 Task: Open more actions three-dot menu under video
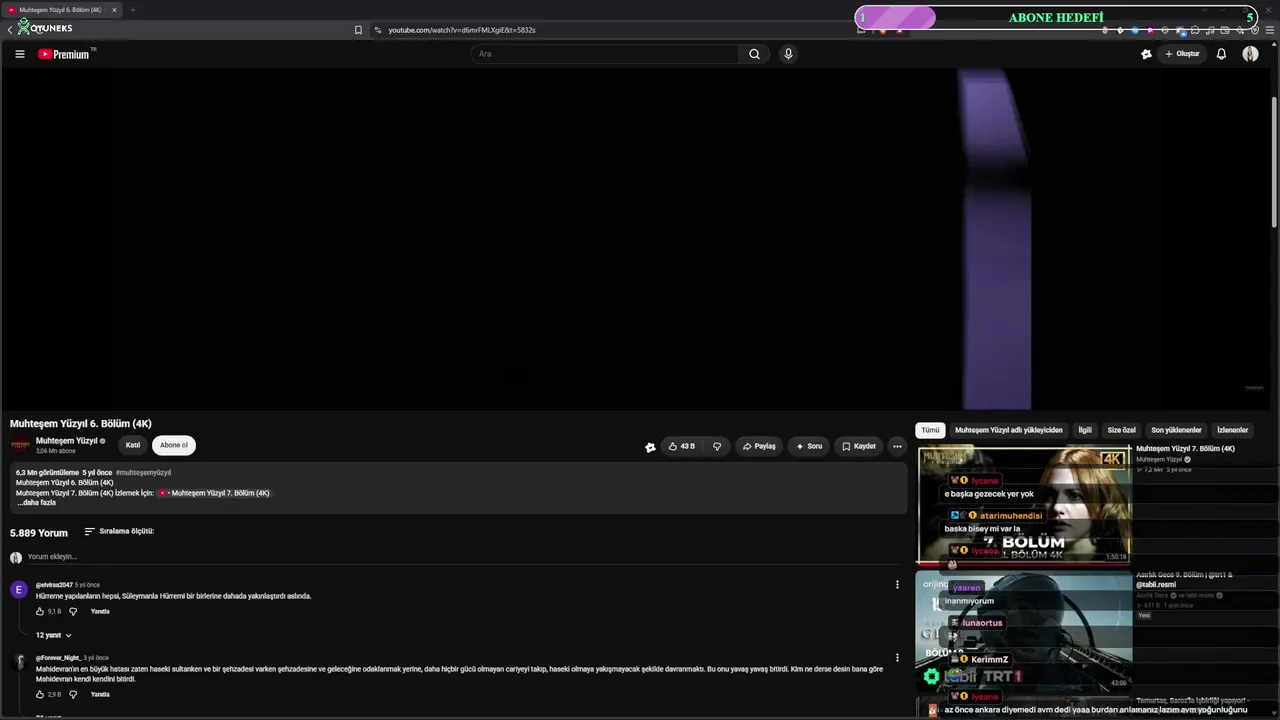(897, 446)
